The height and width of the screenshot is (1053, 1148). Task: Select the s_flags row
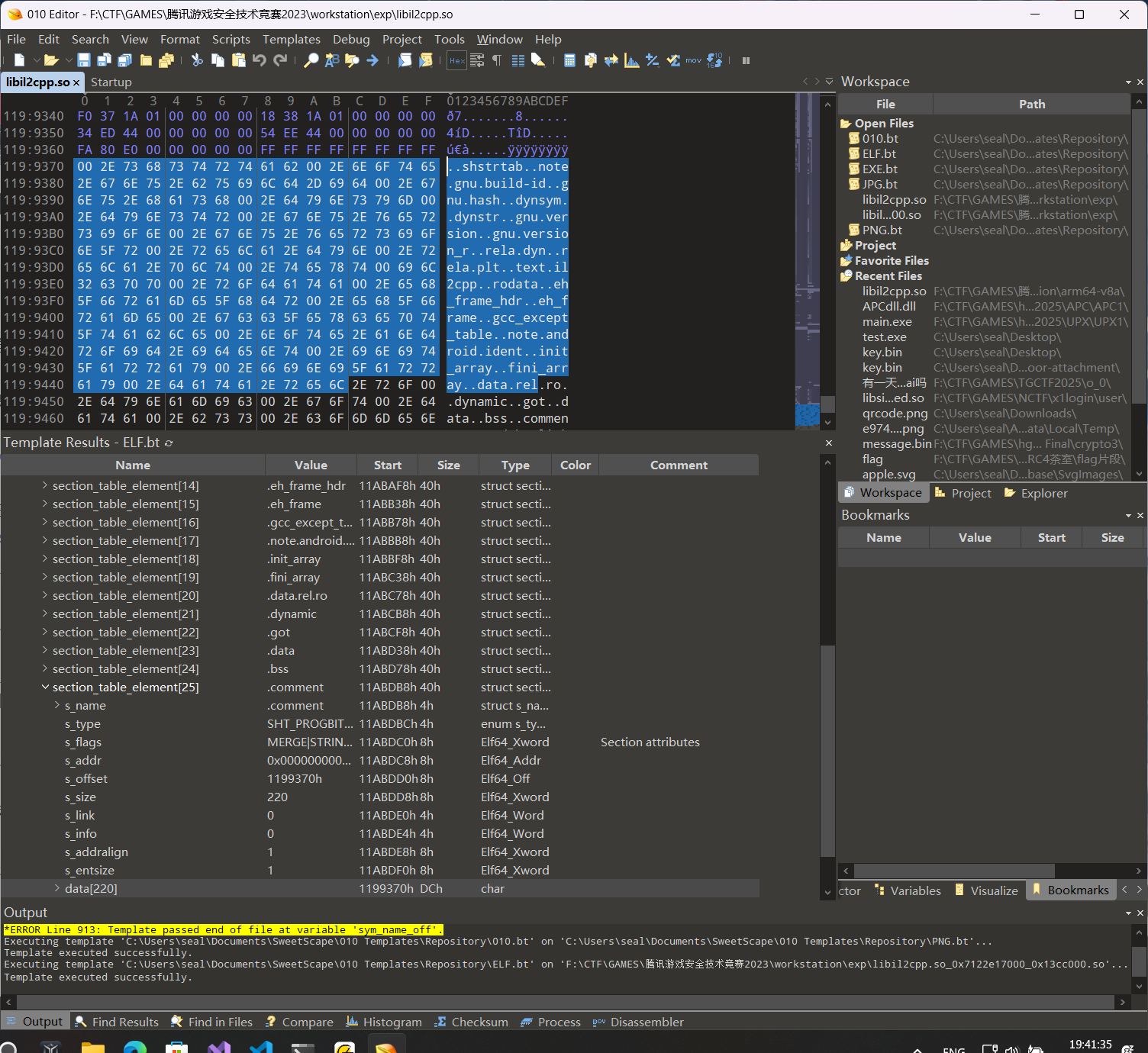point(379,742)
